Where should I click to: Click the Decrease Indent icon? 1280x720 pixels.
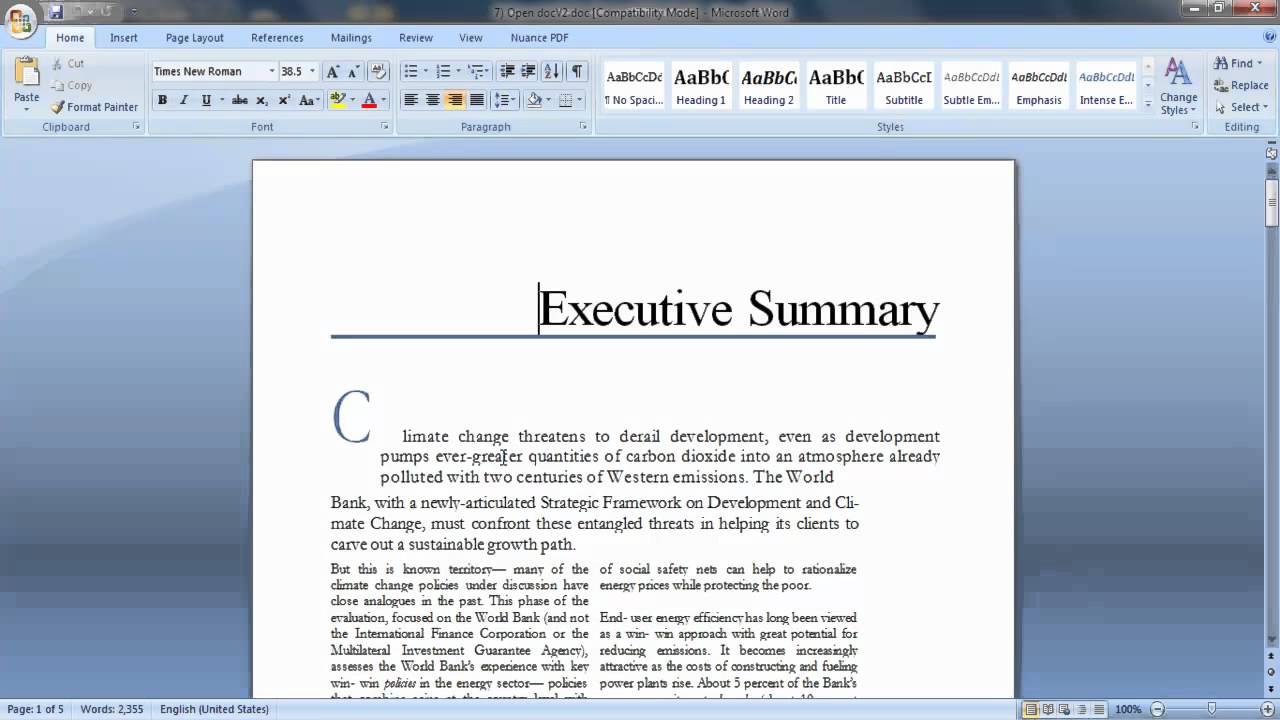(x=507, y=72)
